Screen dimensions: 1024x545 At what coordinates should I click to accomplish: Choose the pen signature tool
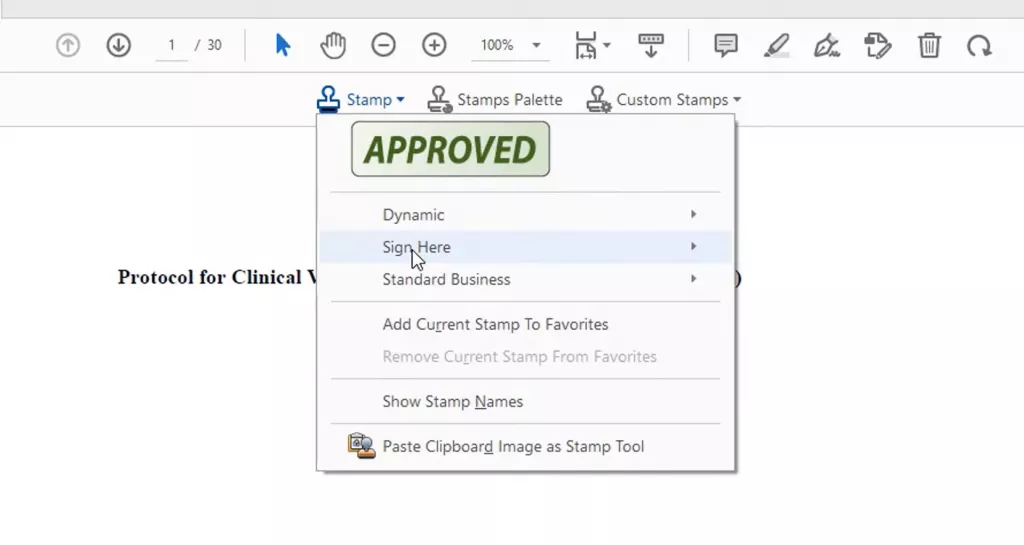pos(827,46)
